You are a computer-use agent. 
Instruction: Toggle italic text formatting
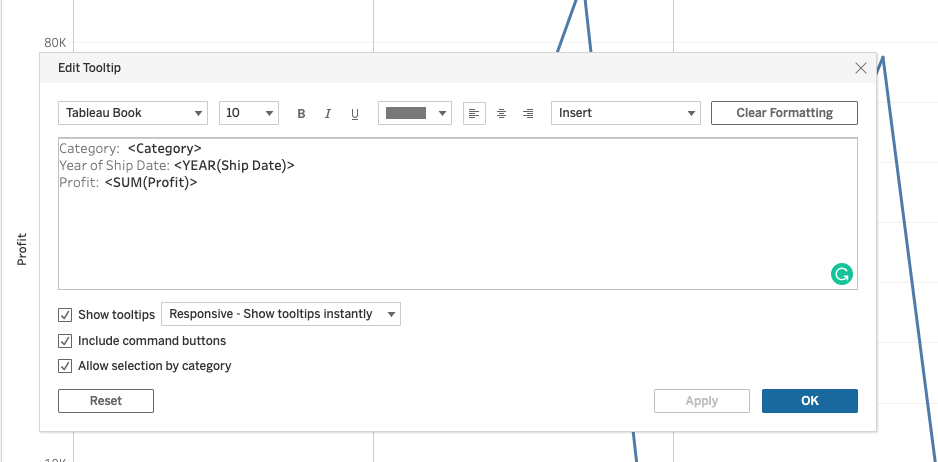(327, 113)
